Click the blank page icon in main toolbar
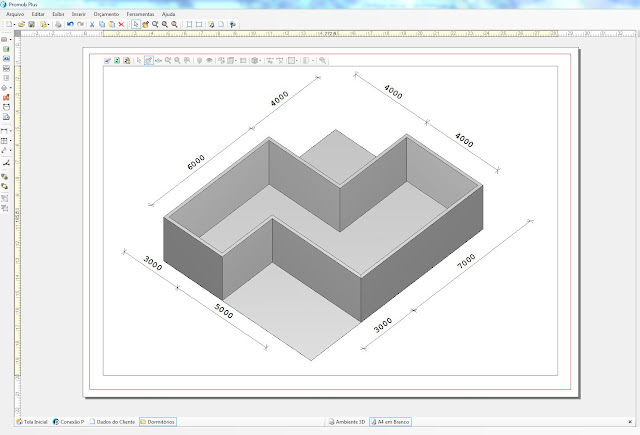This screenshot has height=435, width=640. click(221, 24)
